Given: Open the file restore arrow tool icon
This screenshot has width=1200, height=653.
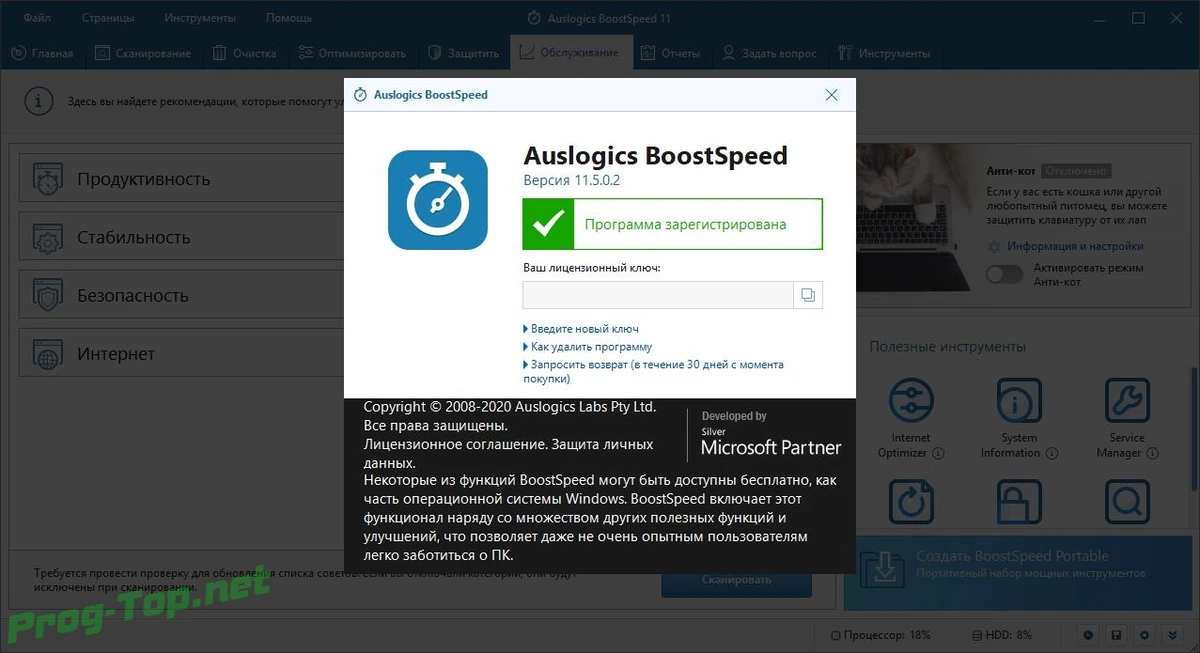Looking at the screenshot, I should (910, 503).
